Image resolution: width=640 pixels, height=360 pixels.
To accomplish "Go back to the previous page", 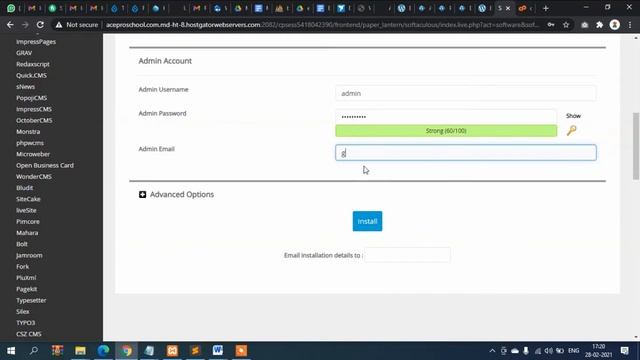I will 10,25.
